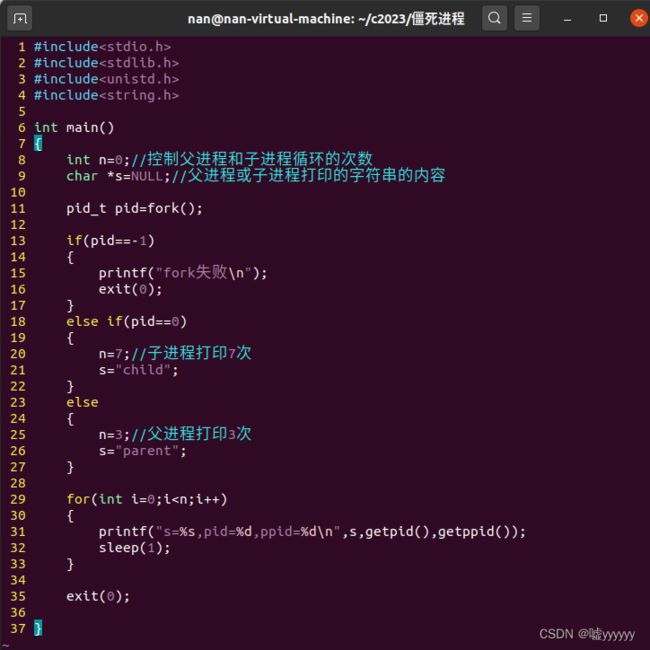
Task: Open a new terminal tab icon
Action: tap(20, 18)
